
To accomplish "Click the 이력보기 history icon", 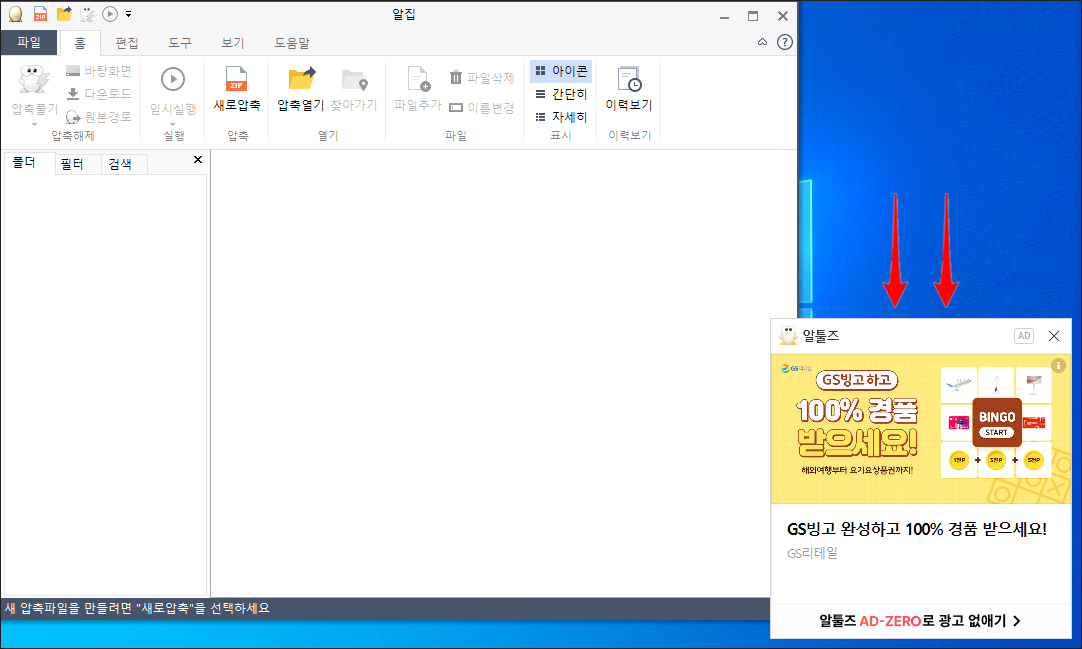I will click(629, 79).
